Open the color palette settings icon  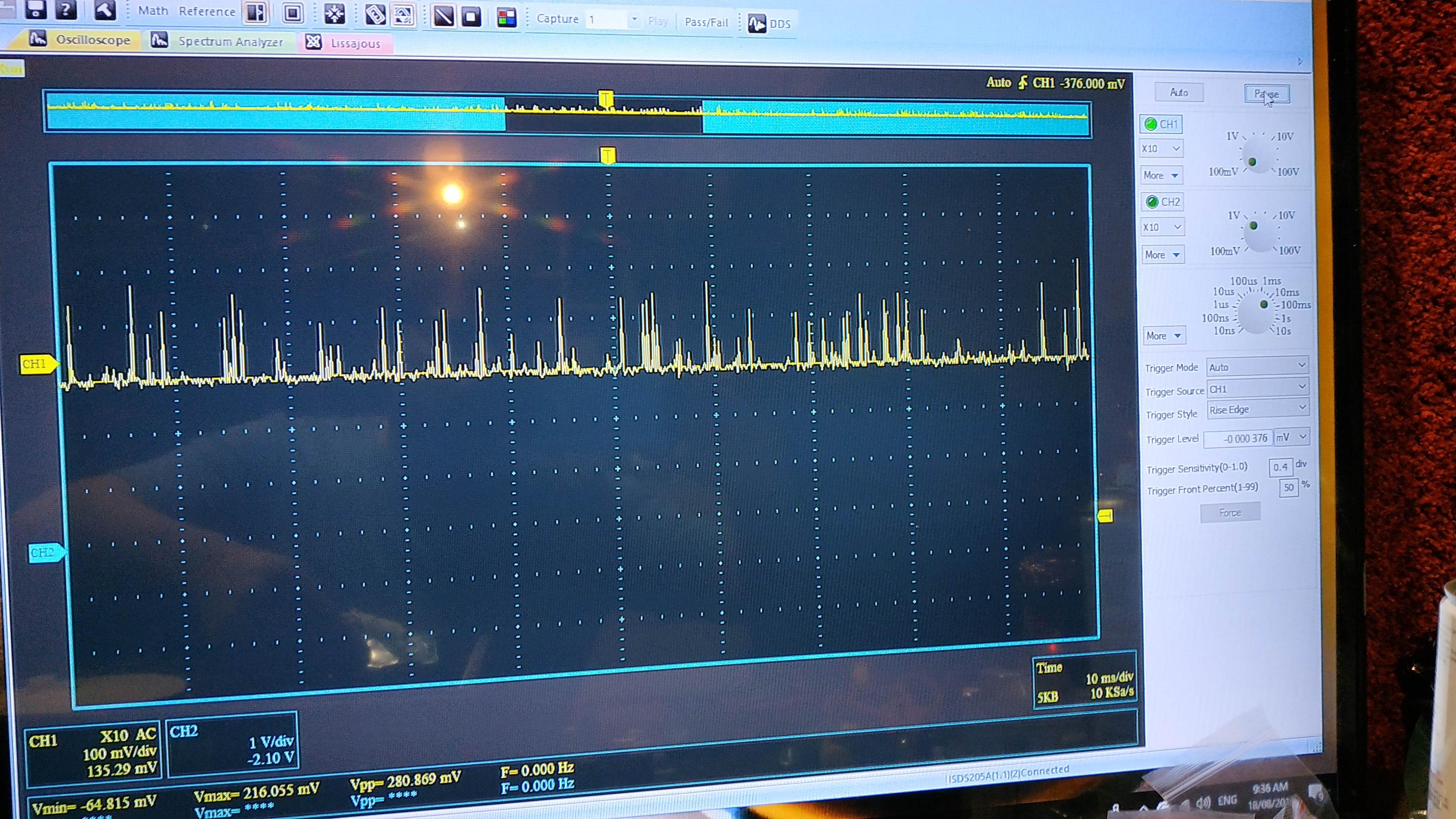507,18
